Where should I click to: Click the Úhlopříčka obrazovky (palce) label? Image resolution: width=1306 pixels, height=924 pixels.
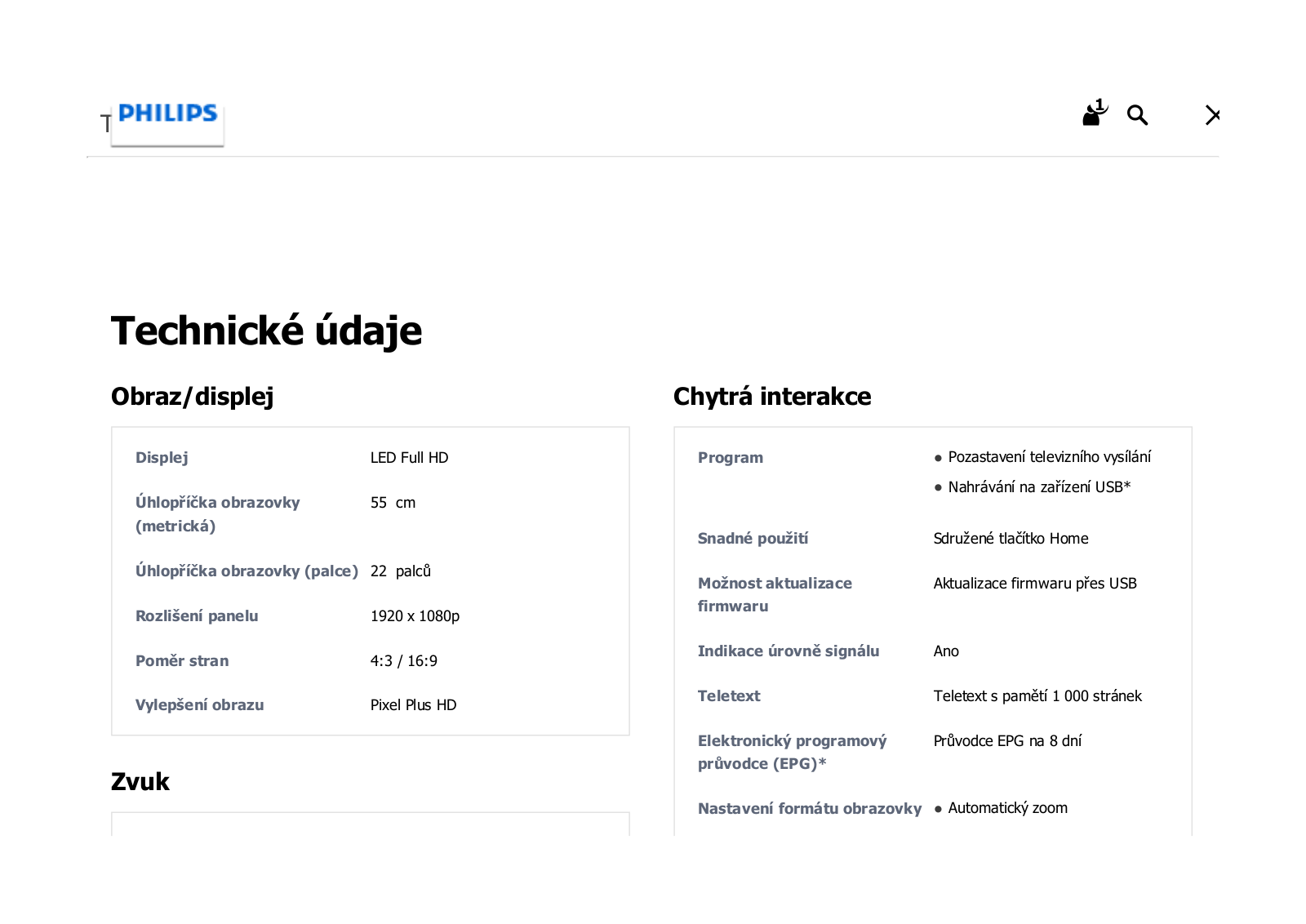pyautogui.click(x=247, y=571)
